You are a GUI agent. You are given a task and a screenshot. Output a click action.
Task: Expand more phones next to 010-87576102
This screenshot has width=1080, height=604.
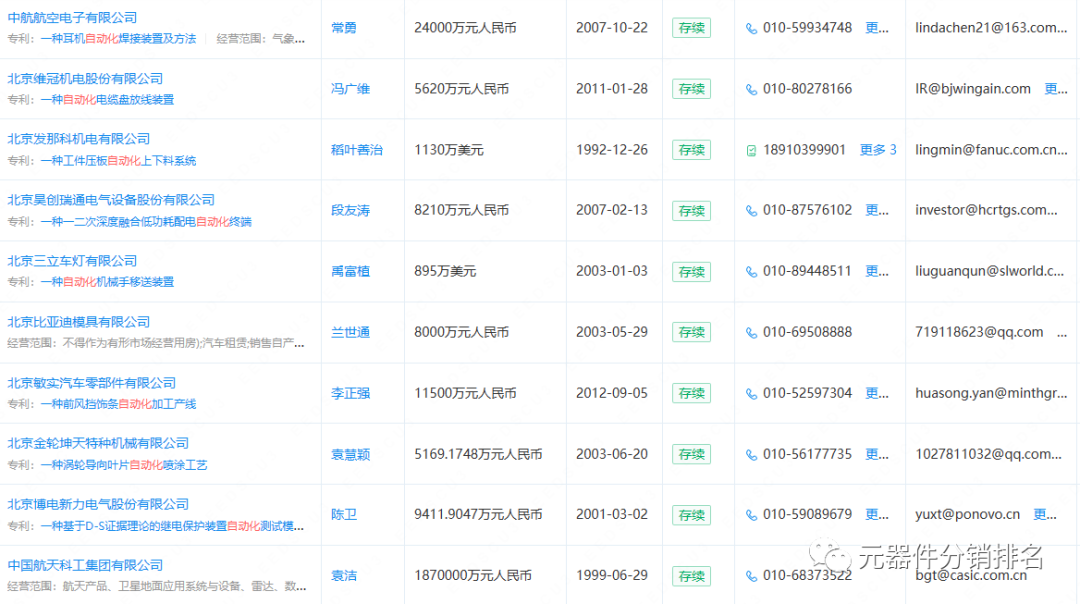pos(877,210)
